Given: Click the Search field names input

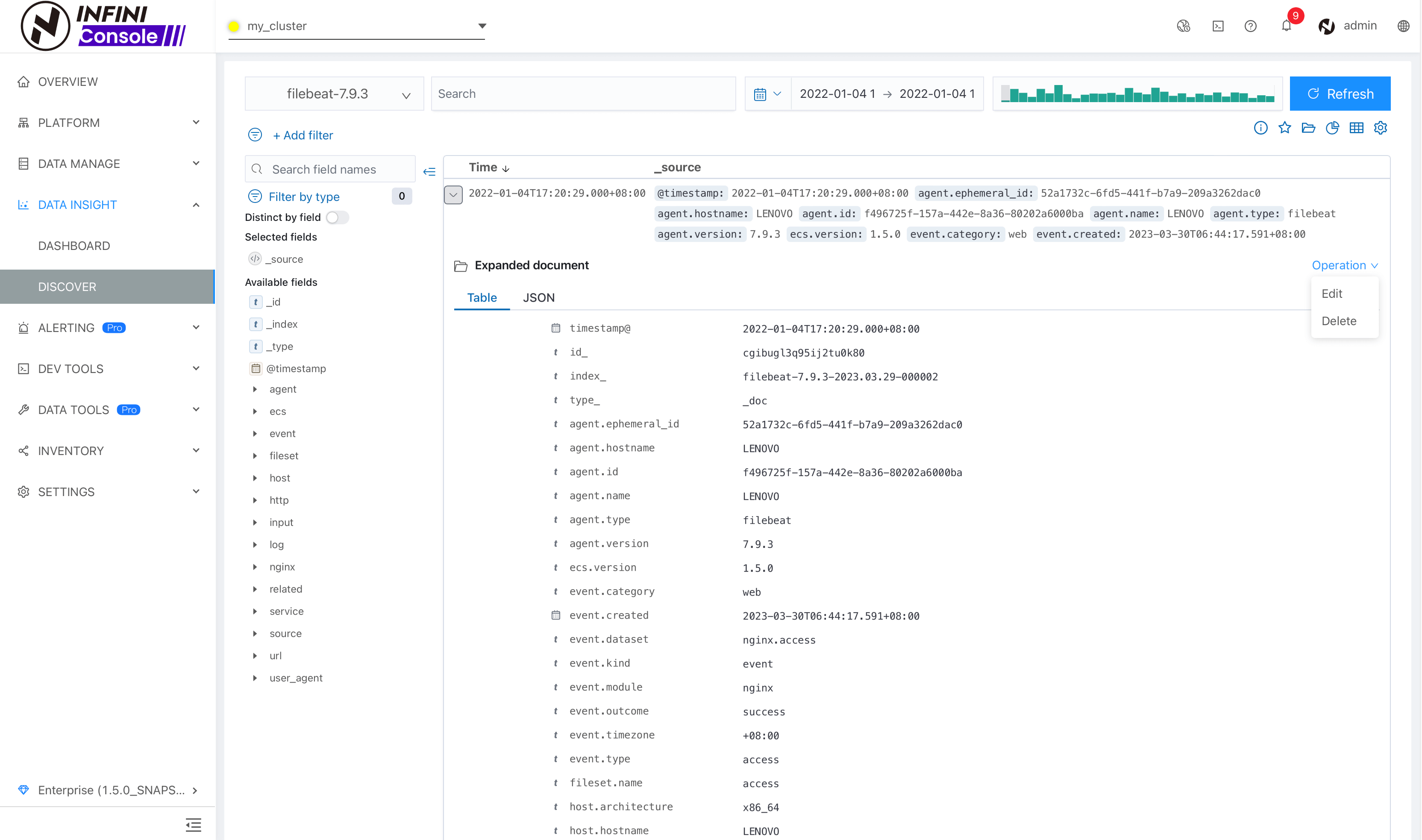Looking at the screenshot, I should (330, 169).
